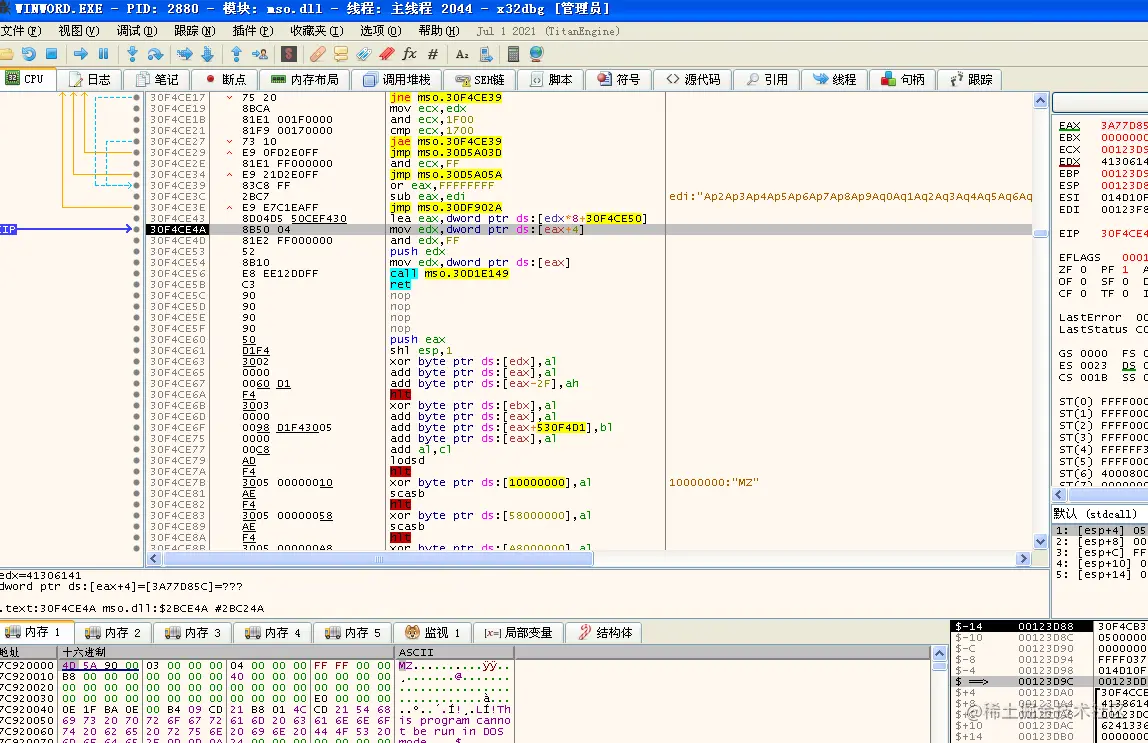1148x743 pixels.
Task: Open the 监视 1 watch tab
Action: (x=433, y=632)
